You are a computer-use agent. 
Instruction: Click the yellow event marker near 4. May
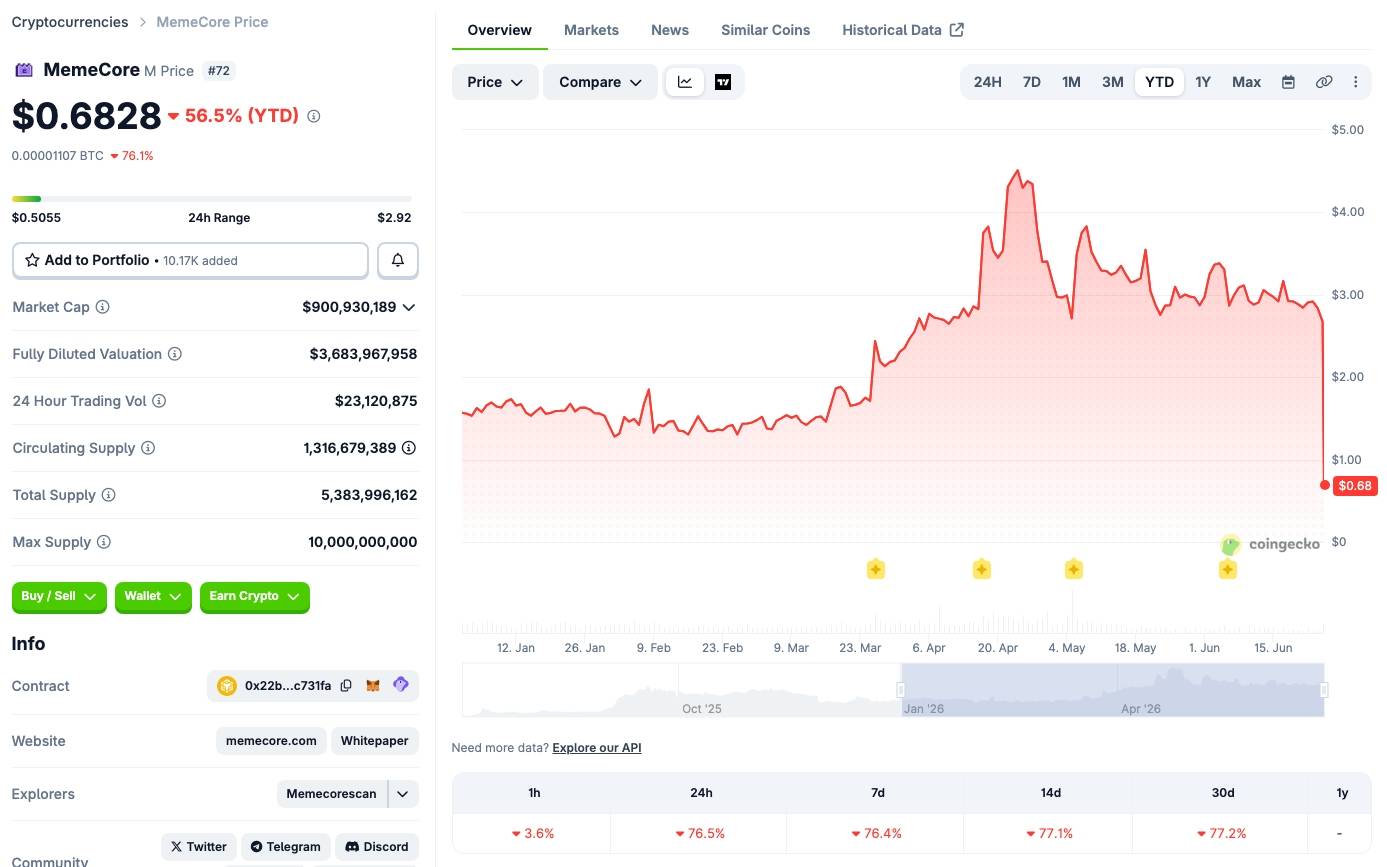(1074, 569)
